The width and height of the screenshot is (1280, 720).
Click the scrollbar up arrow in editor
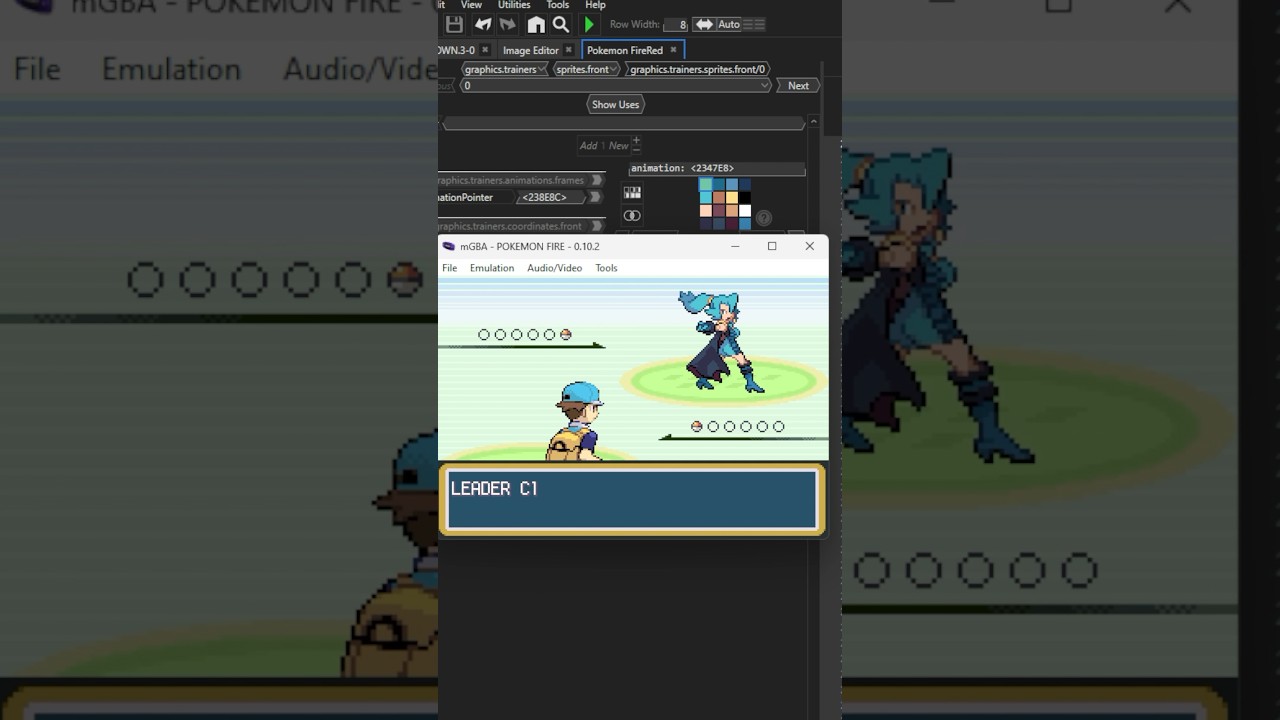point(813,121)
